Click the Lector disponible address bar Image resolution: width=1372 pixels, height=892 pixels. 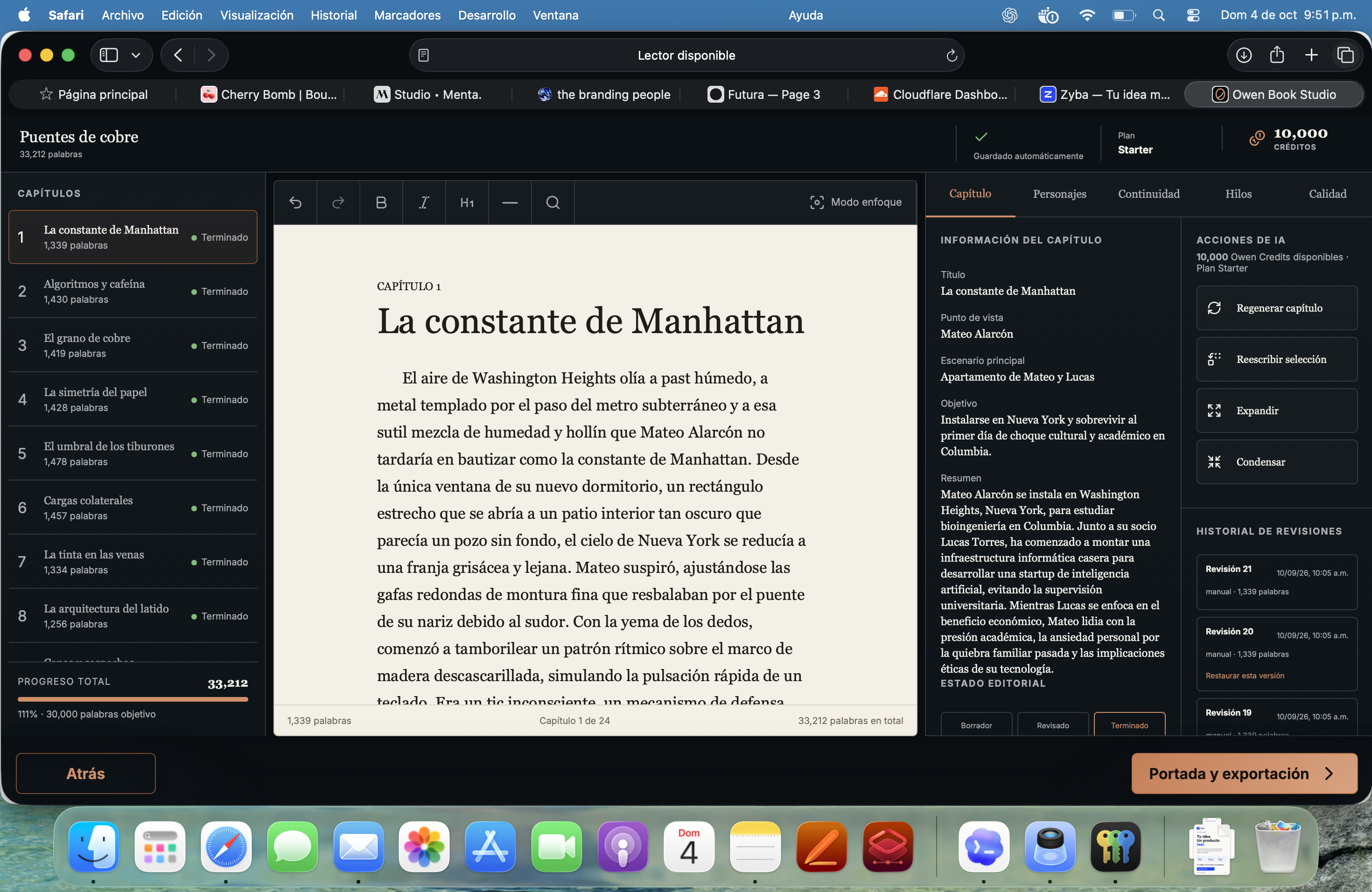click(x=686, y=56)
